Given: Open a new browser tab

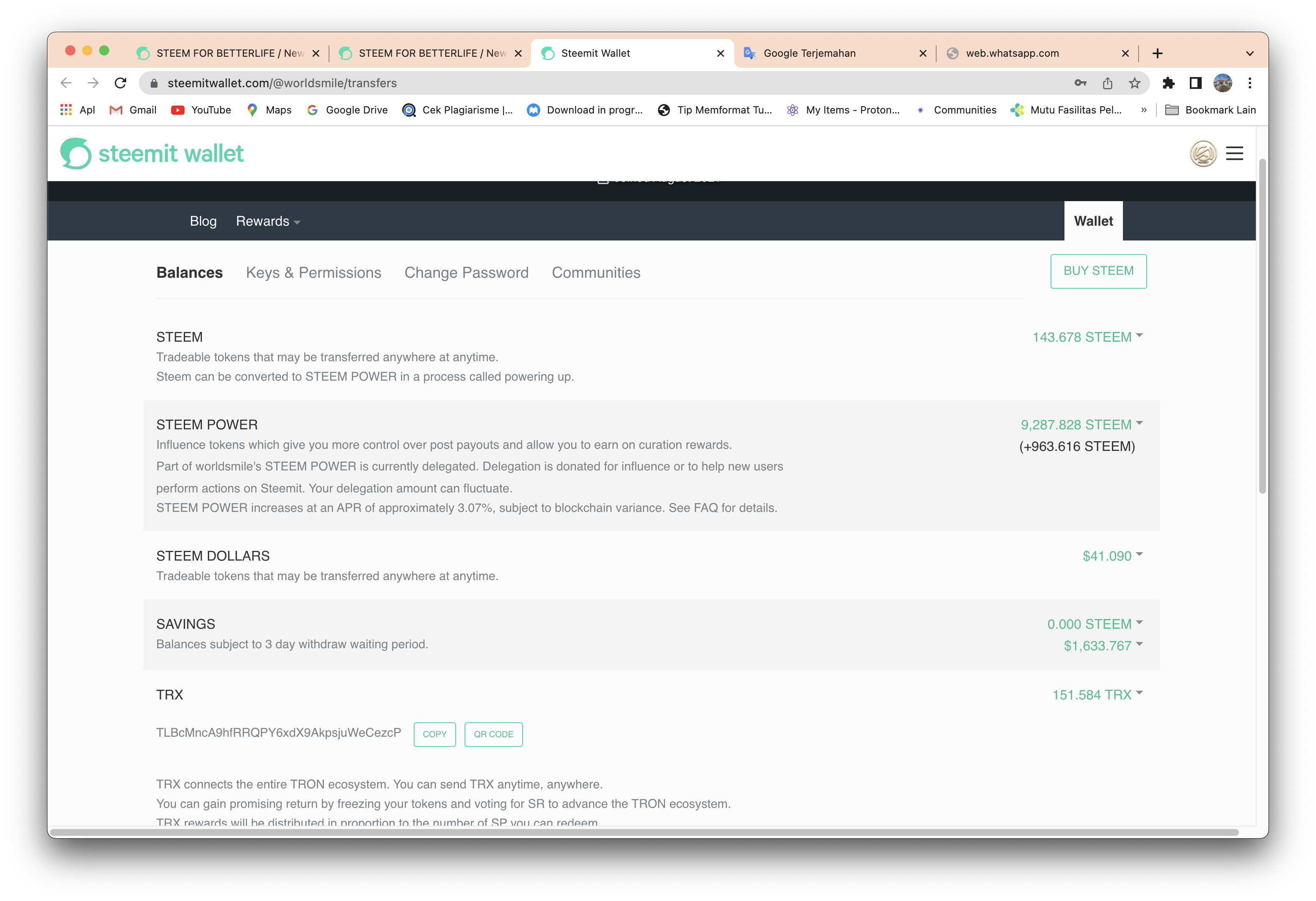Looking at the screenshot, I should pyautogui.click(x=1158, y=53).
